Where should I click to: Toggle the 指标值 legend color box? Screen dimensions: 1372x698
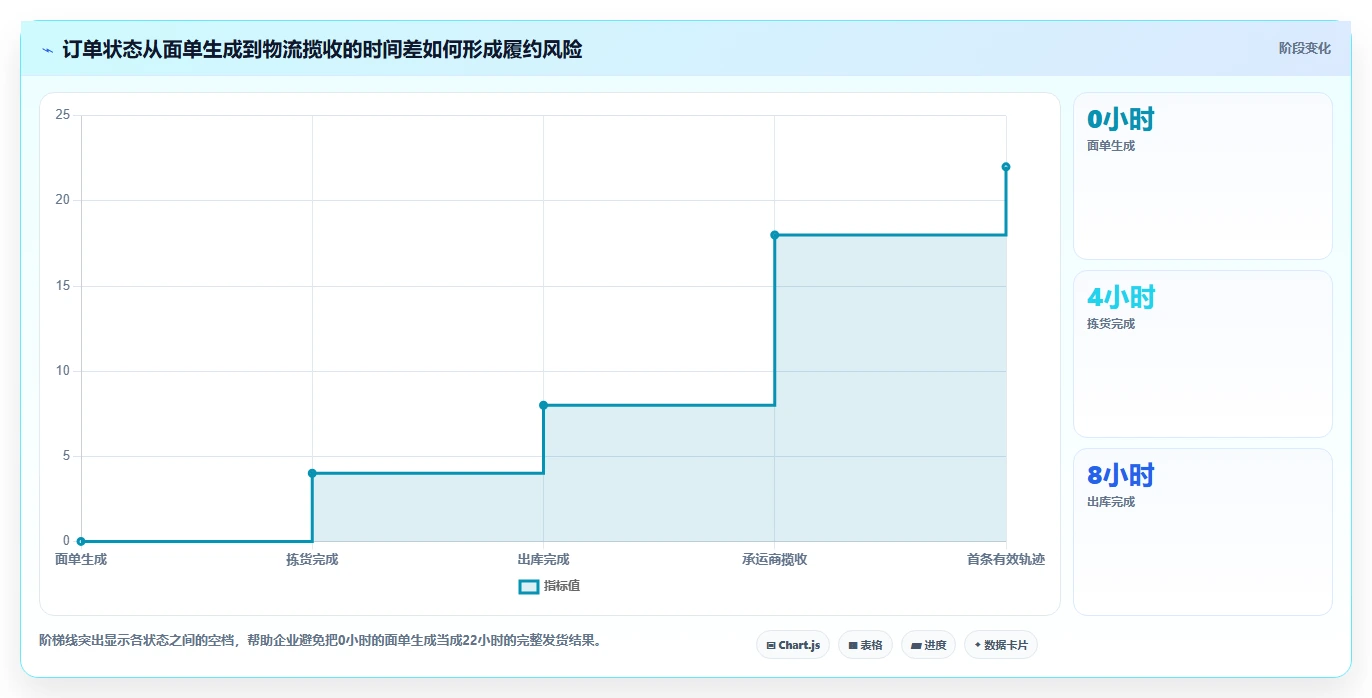(x=529, y=586)
